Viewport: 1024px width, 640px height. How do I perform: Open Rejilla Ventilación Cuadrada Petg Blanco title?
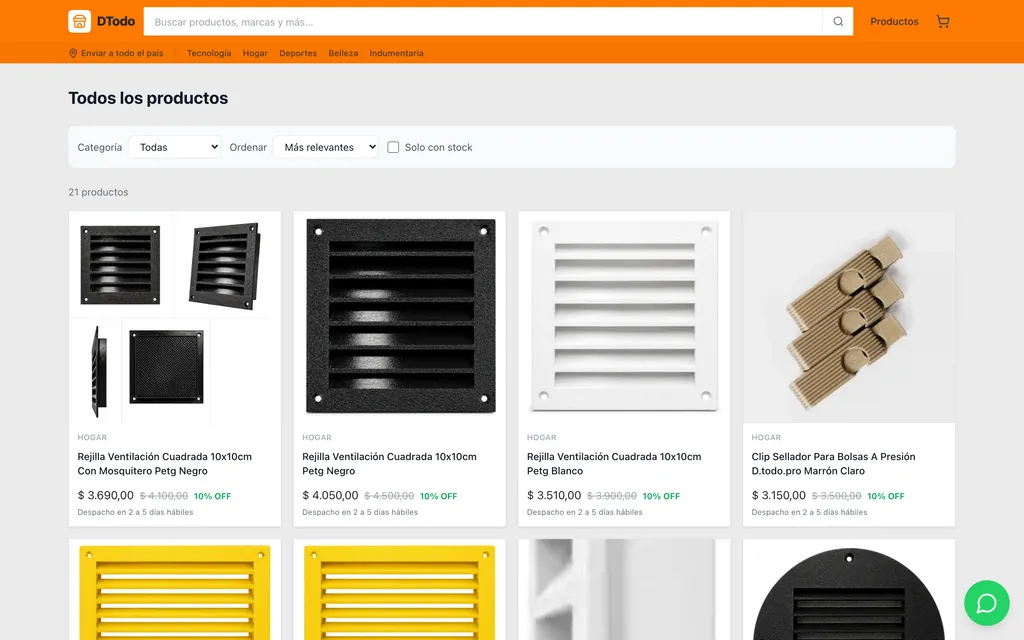click(614, 464)
